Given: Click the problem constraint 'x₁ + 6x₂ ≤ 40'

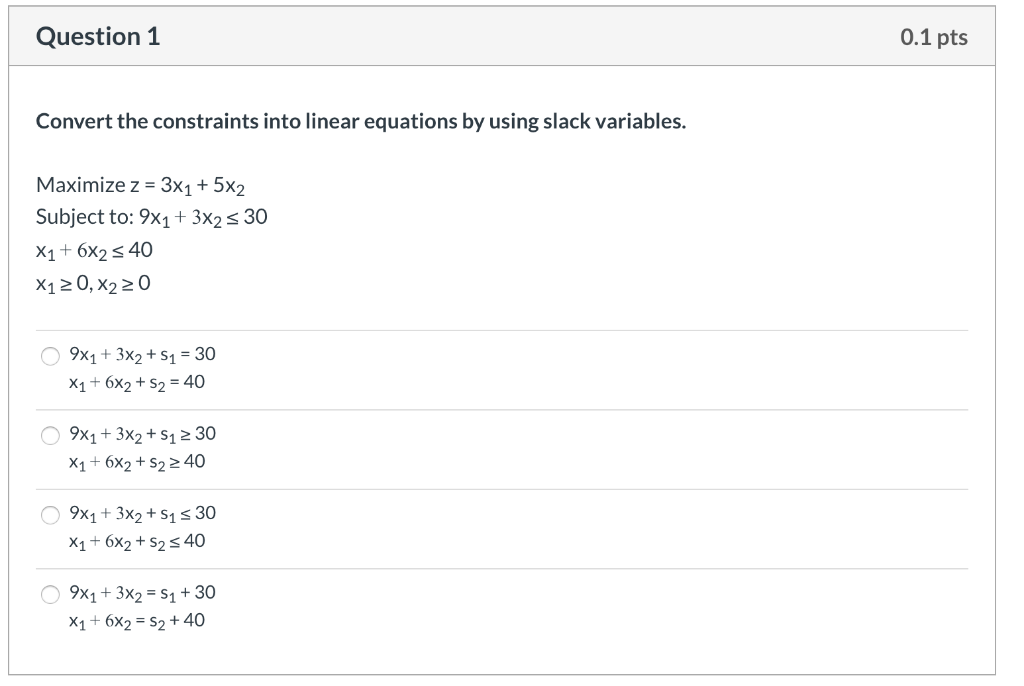Looking at the screenshot, I should [x=94, y=250].
